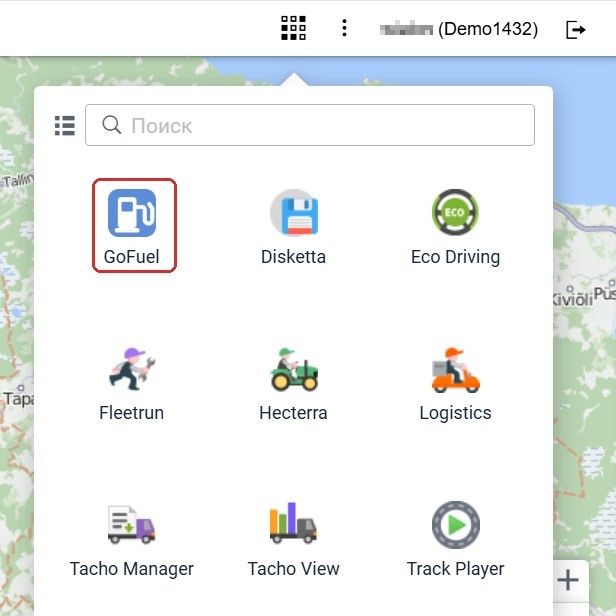This screenshot has height=616, width=616.
Task: Open the Tacho View app
Action: (293, 539)
